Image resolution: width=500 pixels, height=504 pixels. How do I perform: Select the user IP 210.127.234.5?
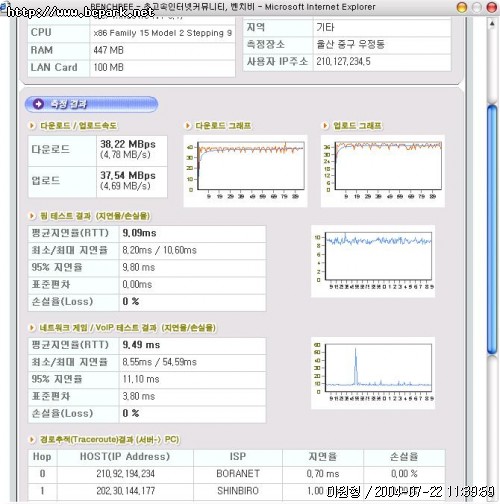click(x=343, y=61)
